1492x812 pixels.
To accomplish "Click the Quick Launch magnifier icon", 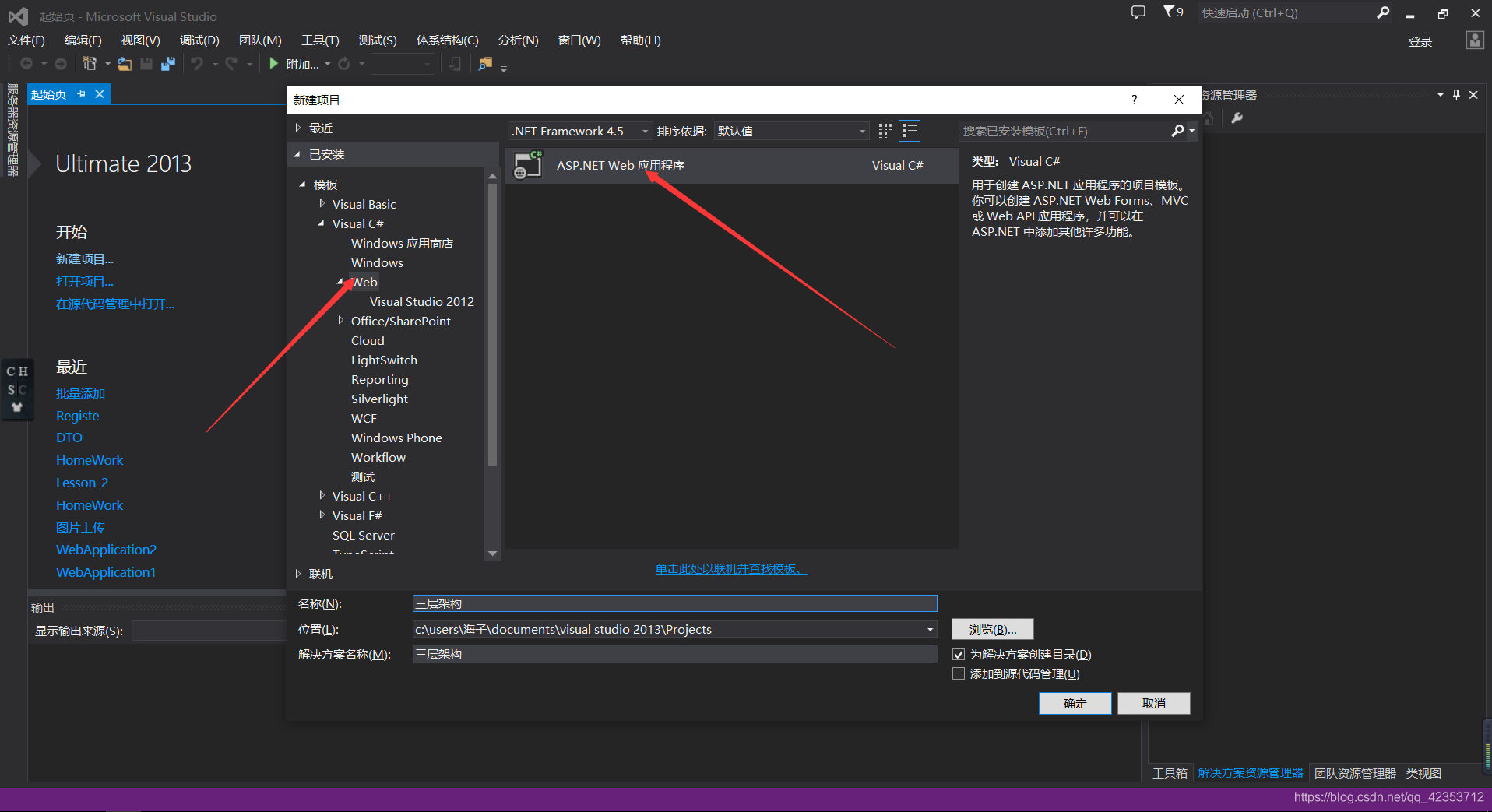I will pyautogui.click(x=1383, y=12).
